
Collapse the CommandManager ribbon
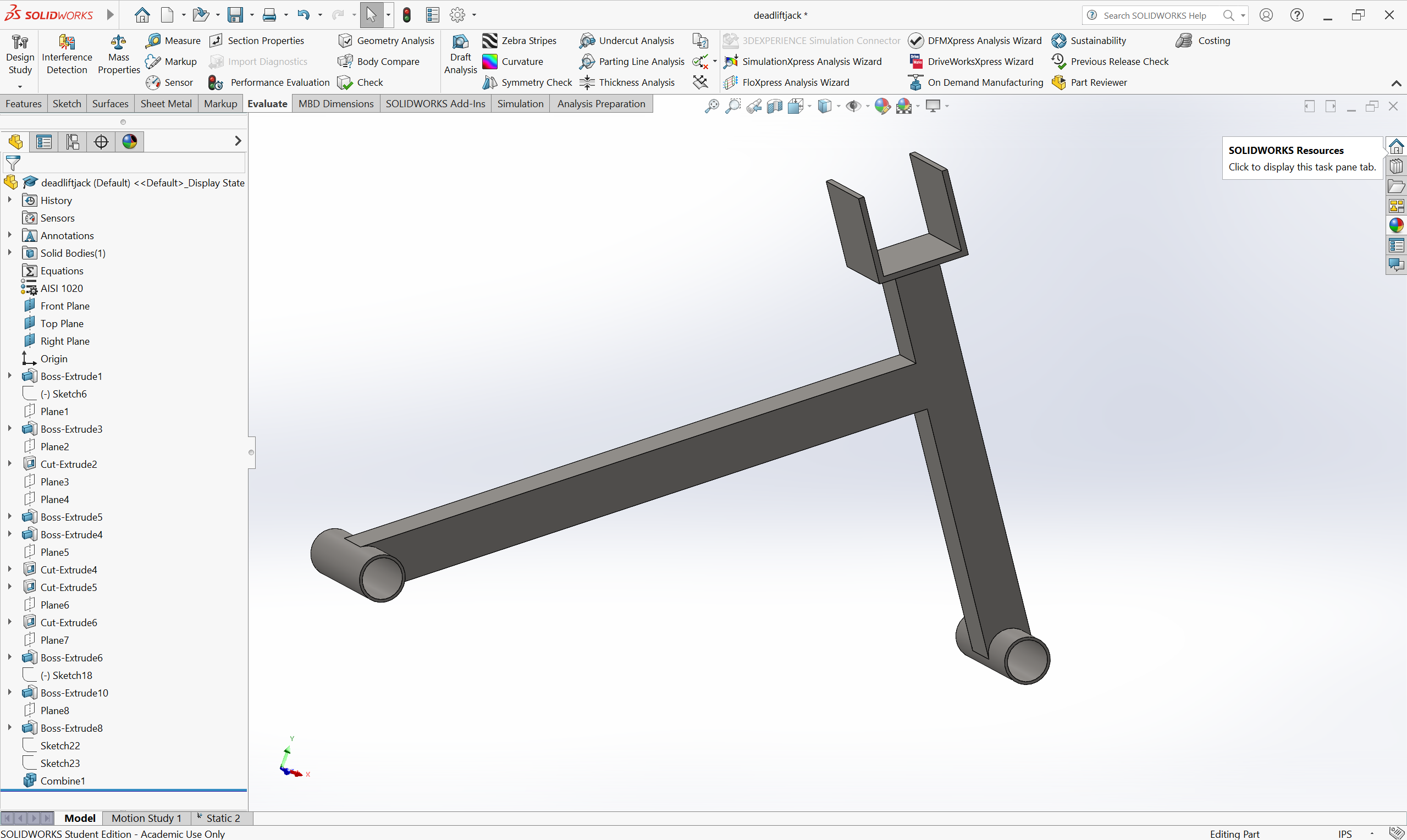tap(1395, 83)
